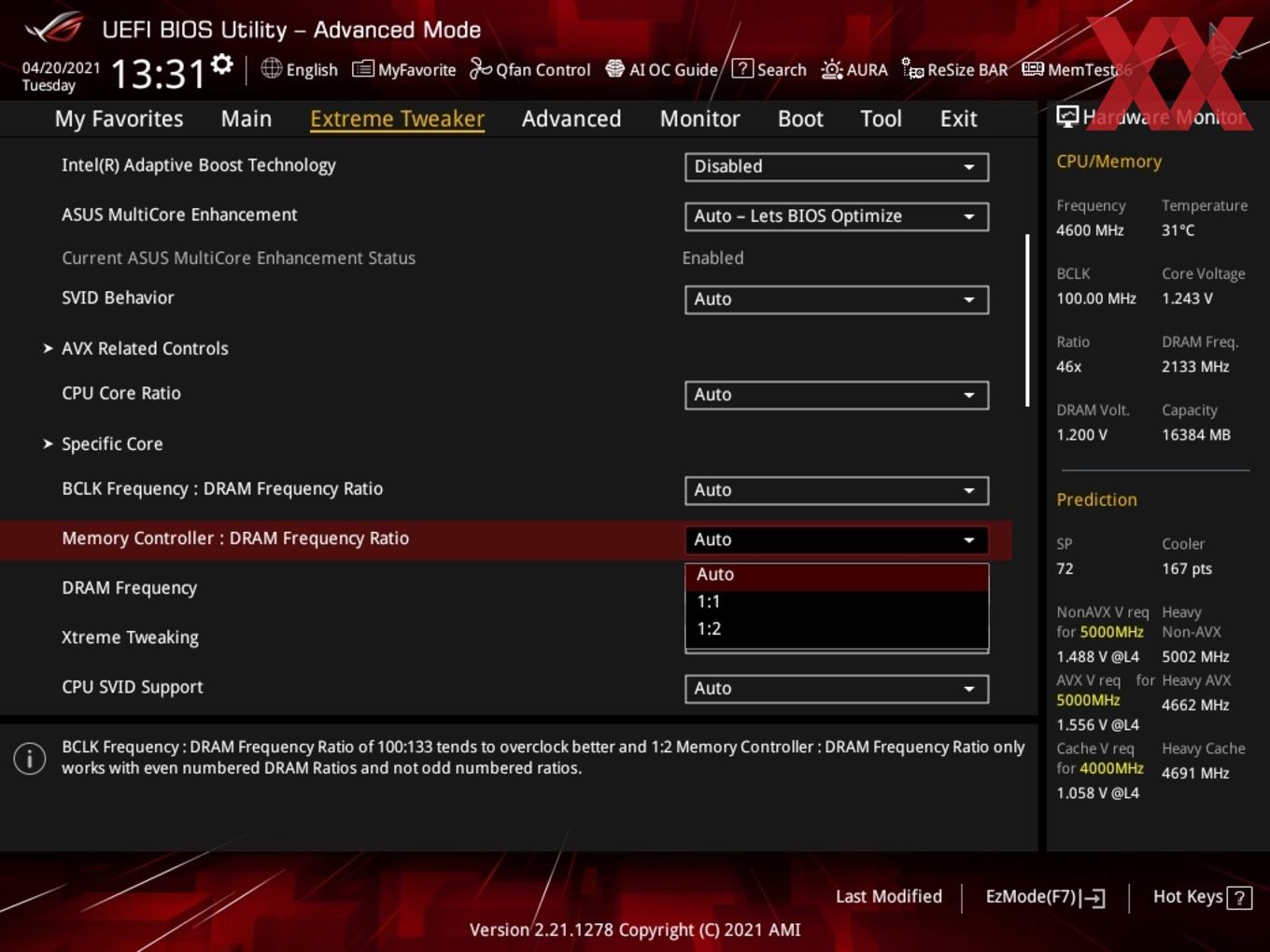Switch to the Main tab

point(247,119)
